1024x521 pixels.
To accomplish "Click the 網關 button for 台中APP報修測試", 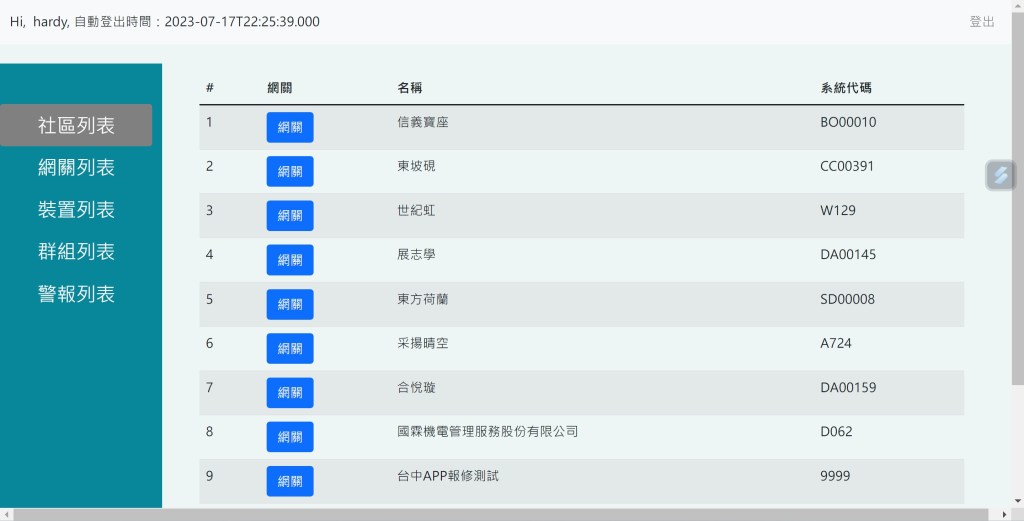I will (290, 481).
